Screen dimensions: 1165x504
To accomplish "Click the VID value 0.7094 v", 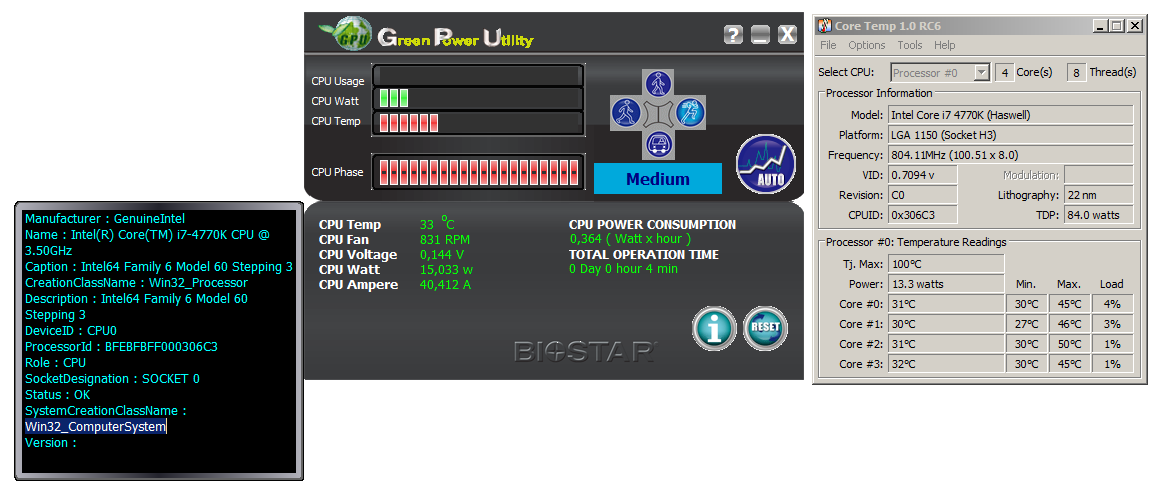I will click(x=923, y=175).
